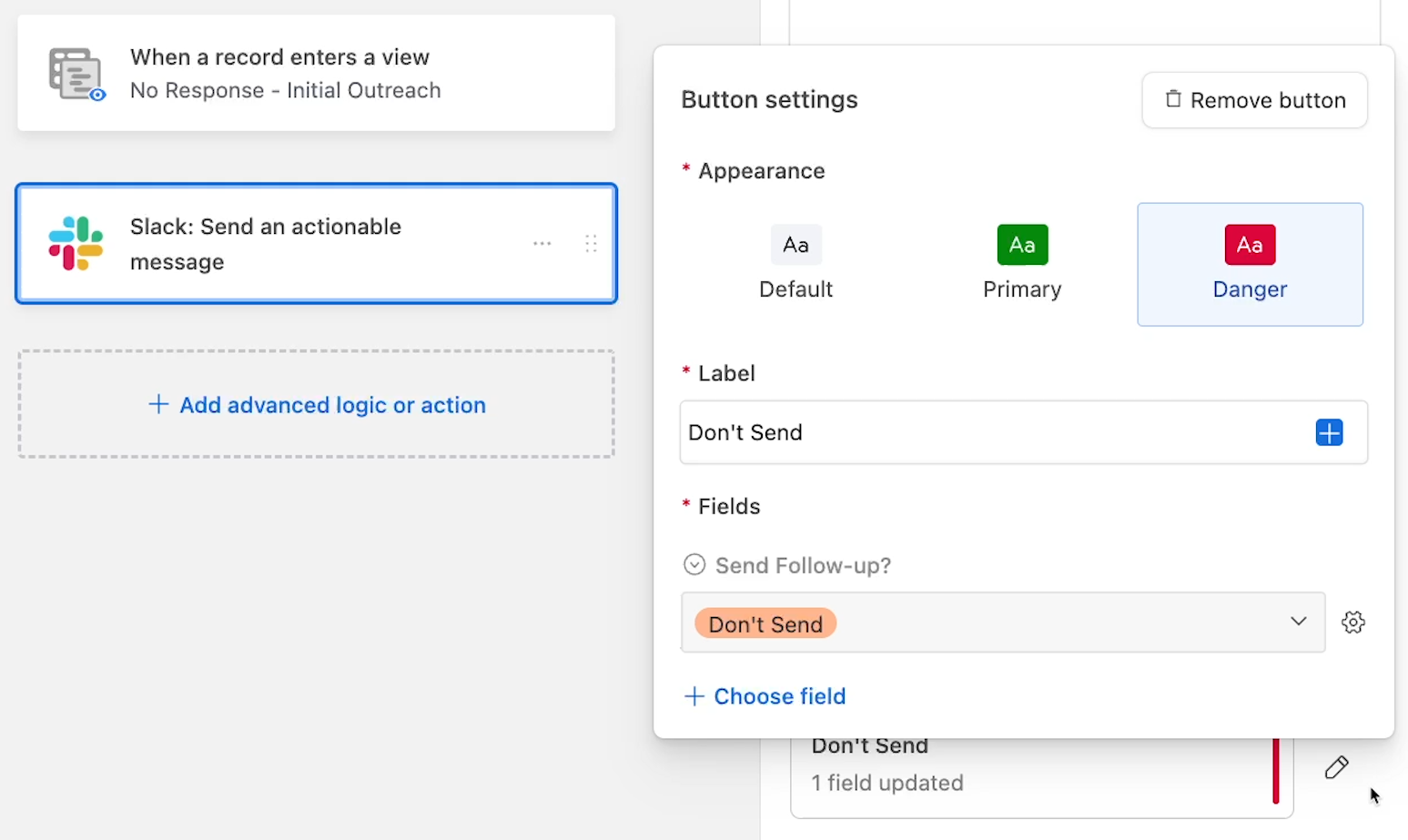Image resolution: width=1408 pixels, height=840 pixels.
Task: Click the "No Response - Initial Outreach" text
Action: tap(285, 90)
